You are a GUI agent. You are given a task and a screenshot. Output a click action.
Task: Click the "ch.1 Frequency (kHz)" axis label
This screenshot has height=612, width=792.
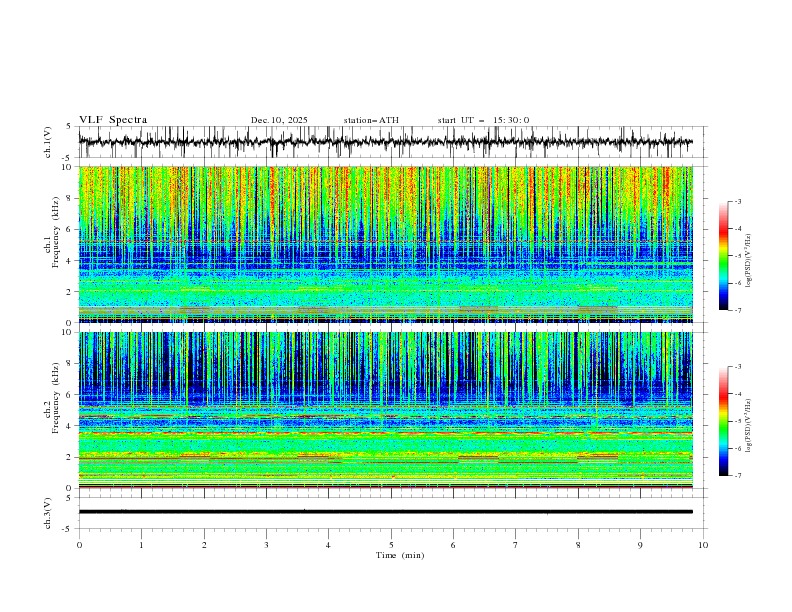52,232
